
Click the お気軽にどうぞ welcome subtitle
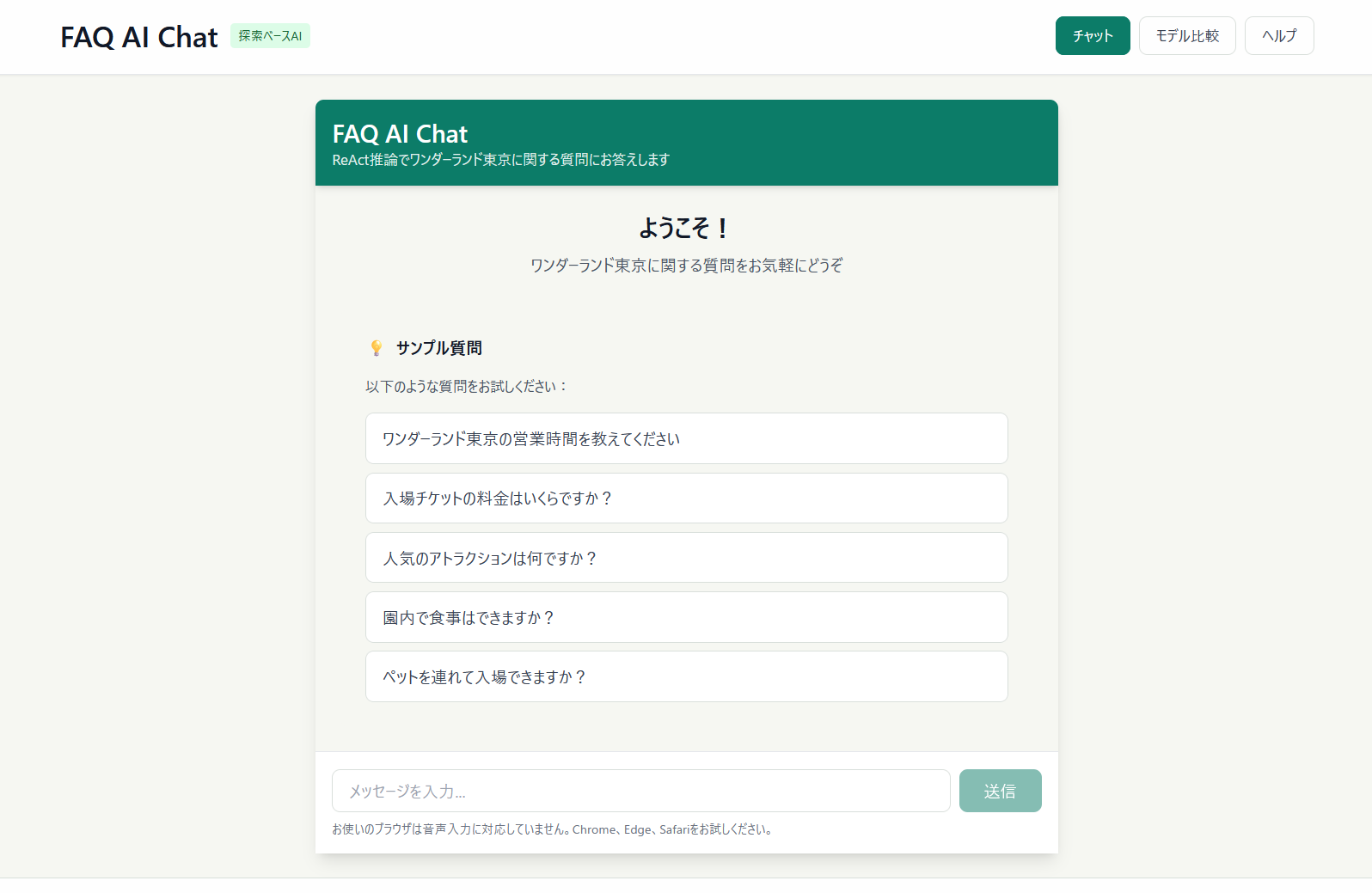tap(686, 266)
